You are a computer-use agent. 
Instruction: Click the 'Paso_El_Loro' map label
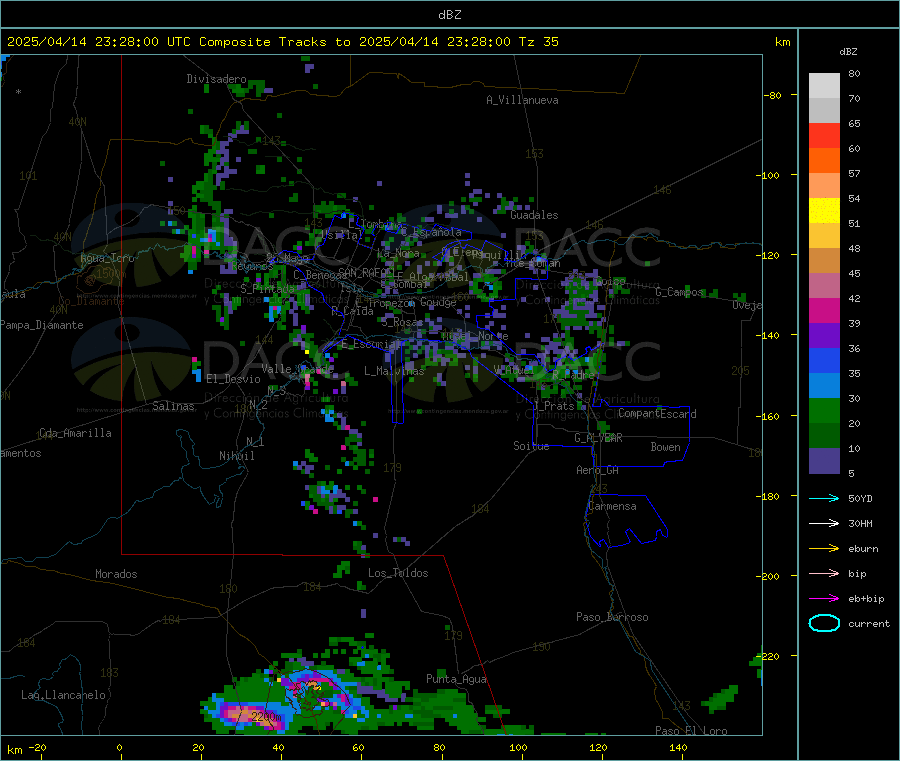[x=691, y=731]
